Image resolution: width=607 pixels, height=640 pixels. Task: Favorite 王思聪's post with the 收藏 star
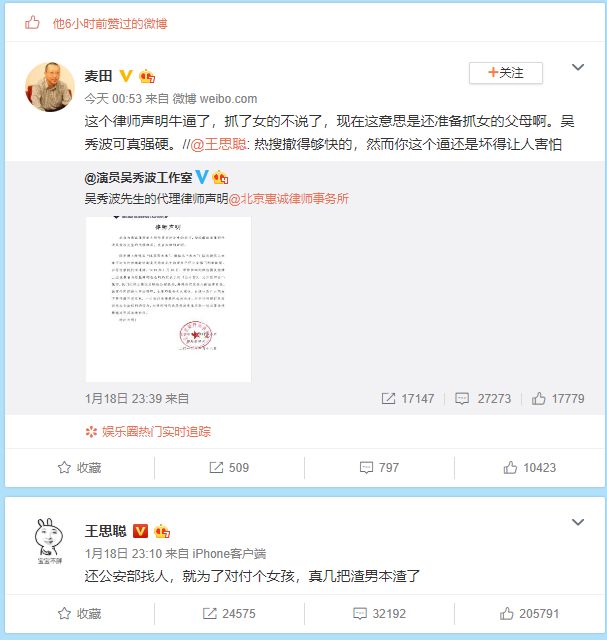79,613
